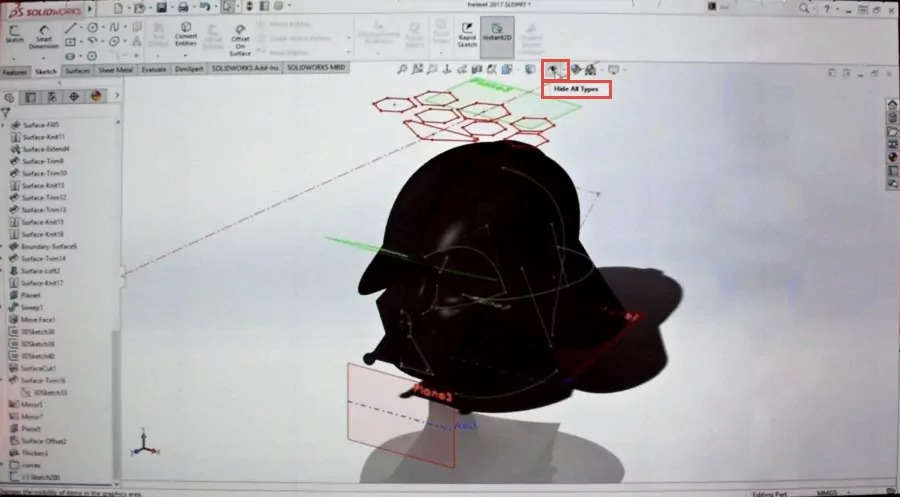Click the Section View icon
Image resolution: width=900 pixels, height=497 pixels.
click(x=476, y=69)
